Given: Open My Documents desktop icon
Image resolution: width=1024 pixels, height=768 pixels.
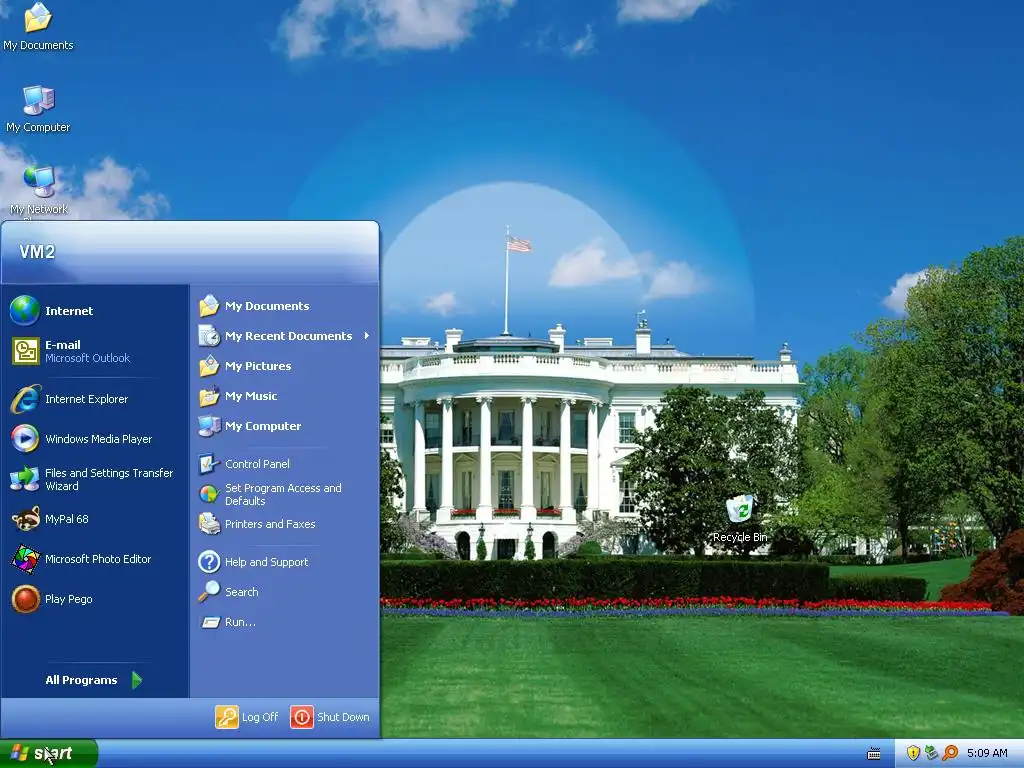Looking at the screenshot, I should point(38,18).
